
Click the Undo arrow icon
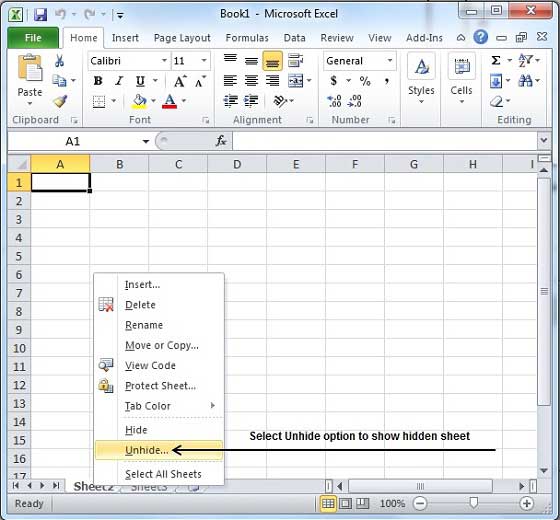point(61,14)
